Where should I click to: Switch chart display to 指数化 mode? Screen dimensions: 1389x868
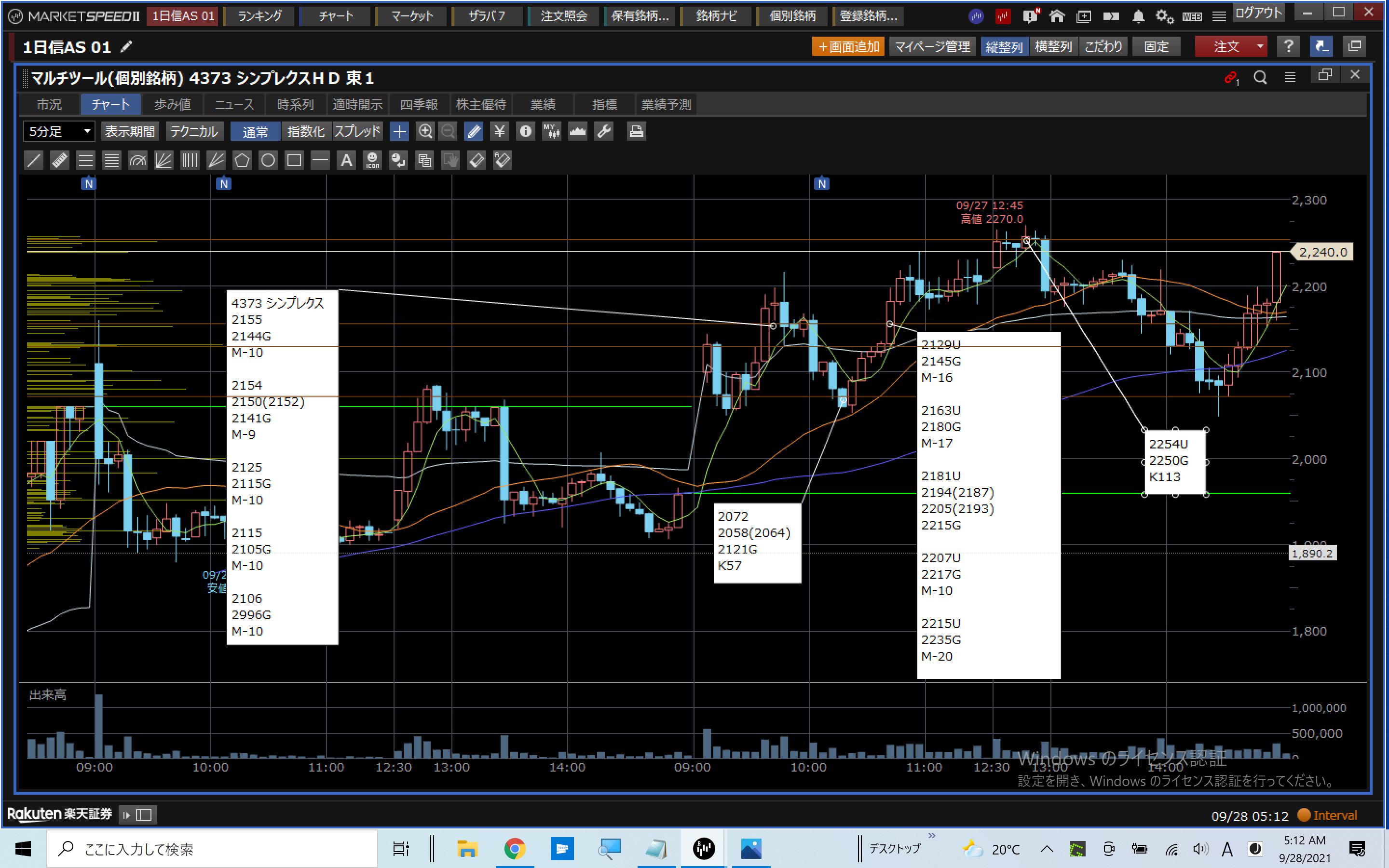coord(305,132)
